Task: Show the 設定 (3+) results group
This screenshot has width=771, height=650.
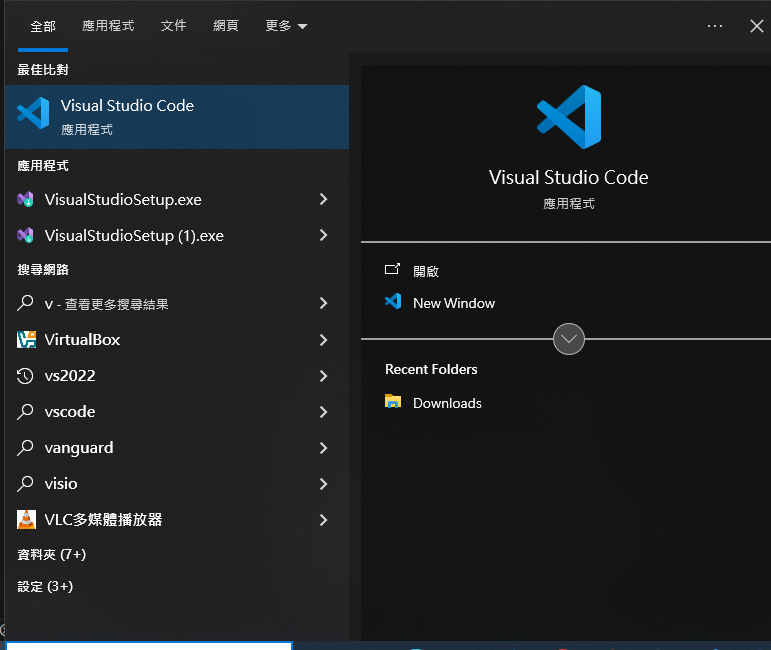Action: point(45,586)
